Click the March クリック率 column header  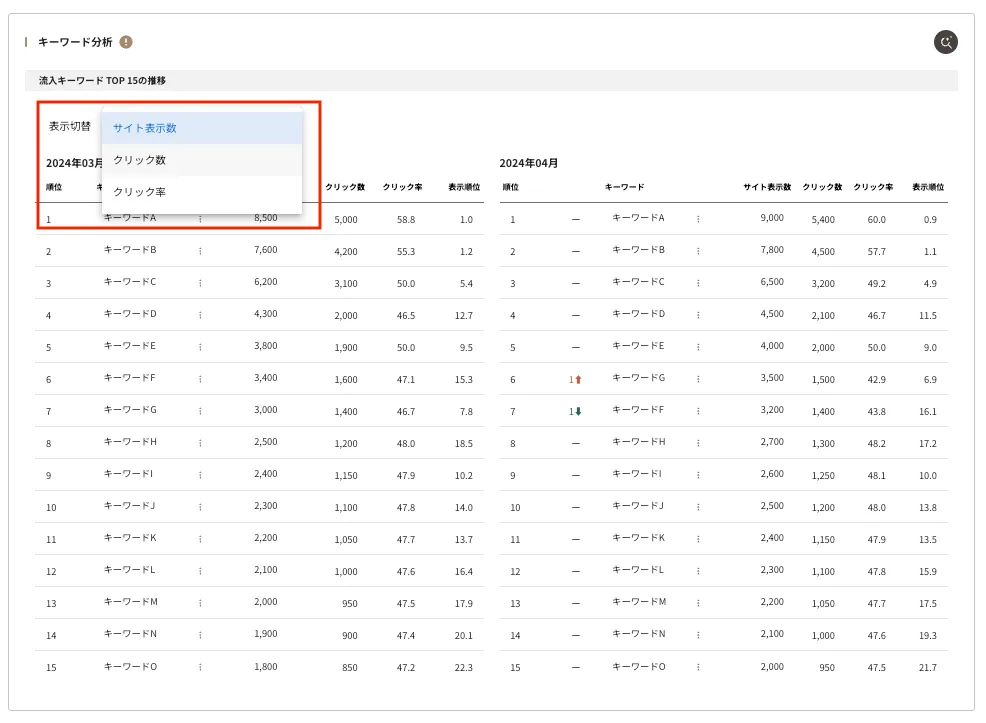(402, 187)
